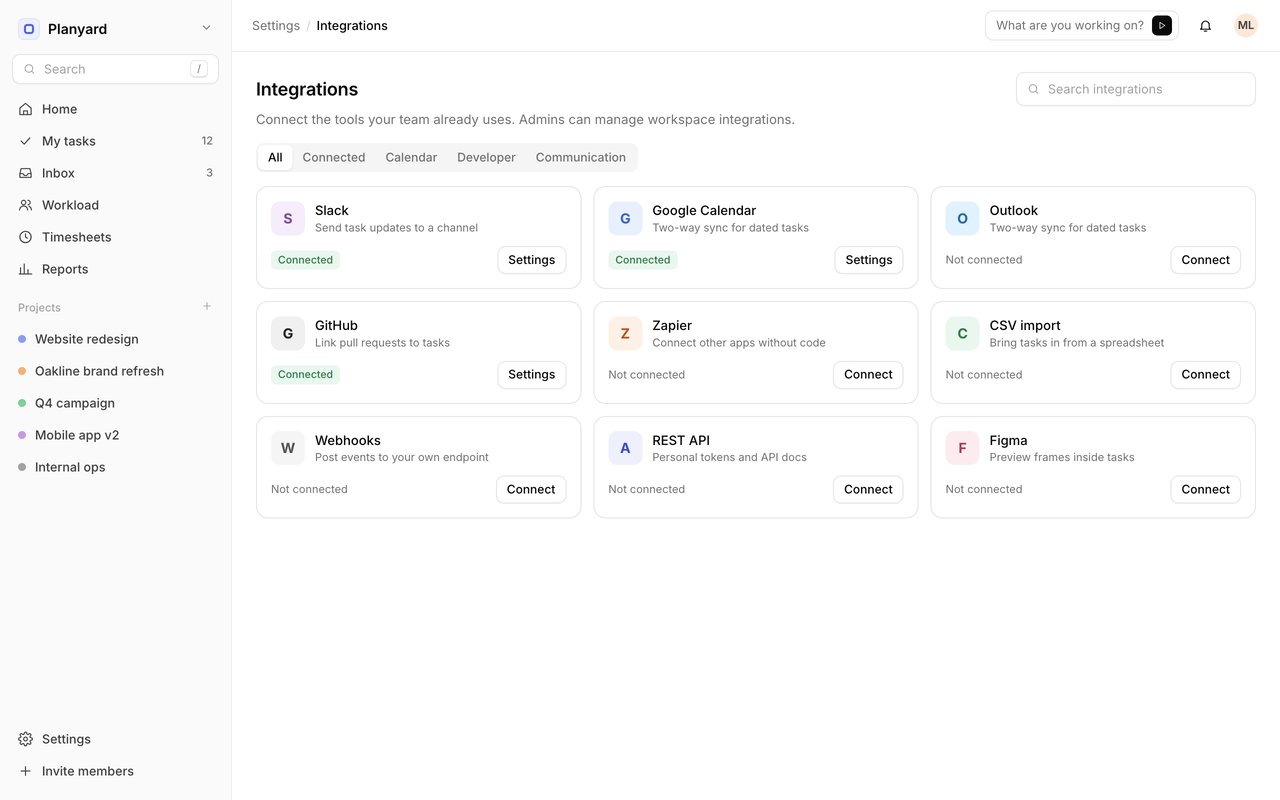The width and height of the screenshot is (1280, 800).
Task: Click My tasks count 12
Action: 207,141
